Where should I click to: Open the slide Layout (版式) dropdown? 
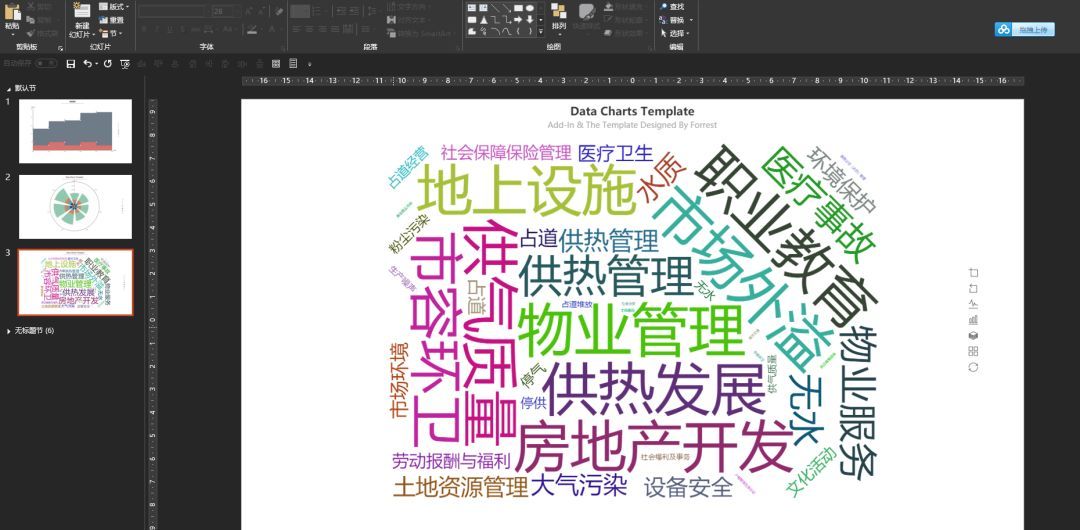tap(113, 6)
